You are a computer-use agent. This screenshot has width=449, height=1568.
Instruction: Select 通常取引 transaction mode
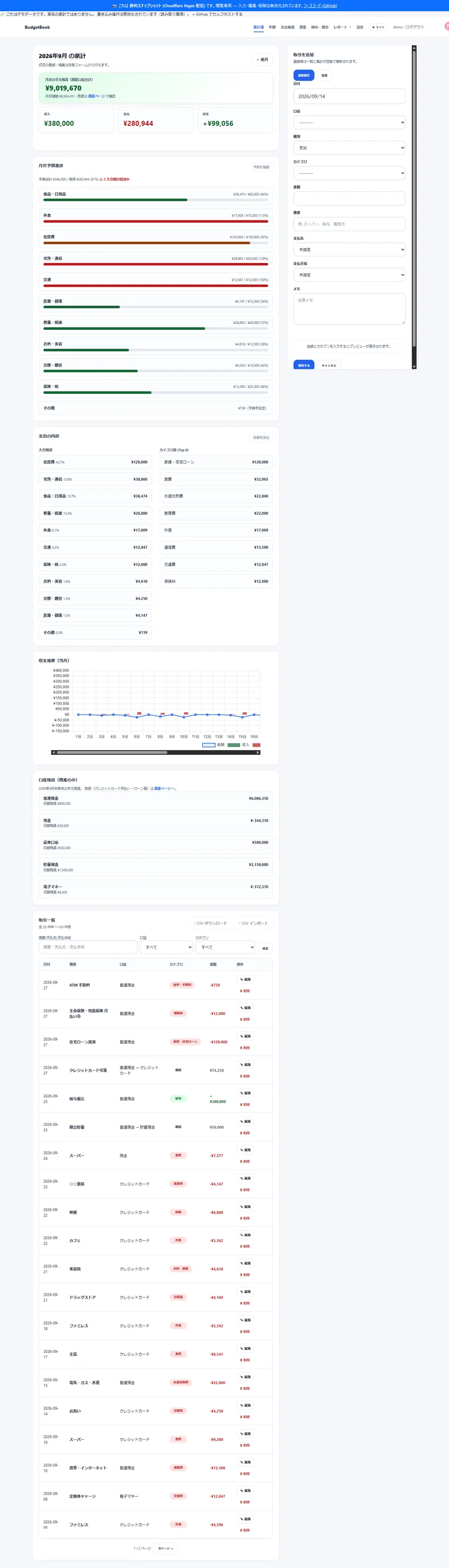tap(304, 75)
